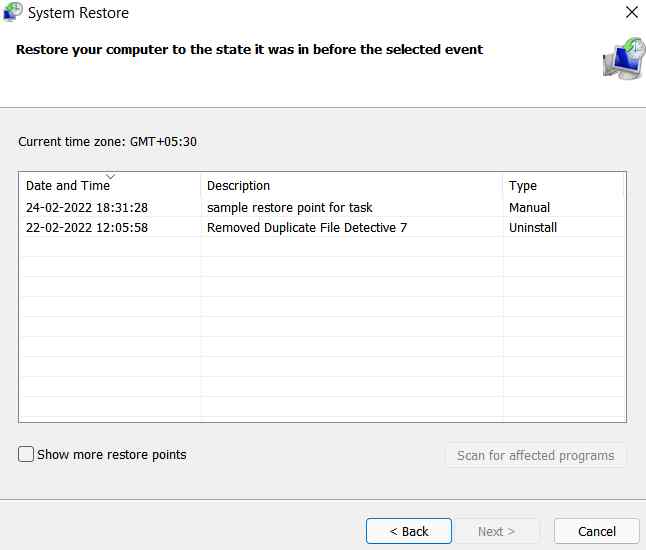Select 'sample restore point for task' entry
Image resolution: width=646 pixels, height=550 pixels.
click(x=290, y=208)
